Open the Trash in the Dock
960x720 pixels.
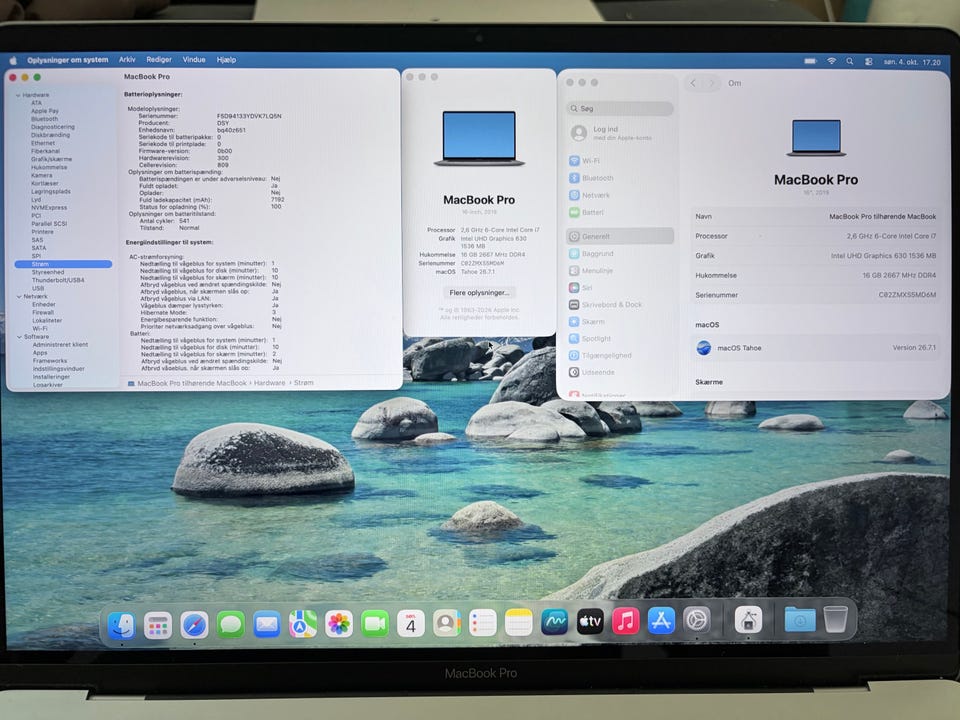(836, 619)
